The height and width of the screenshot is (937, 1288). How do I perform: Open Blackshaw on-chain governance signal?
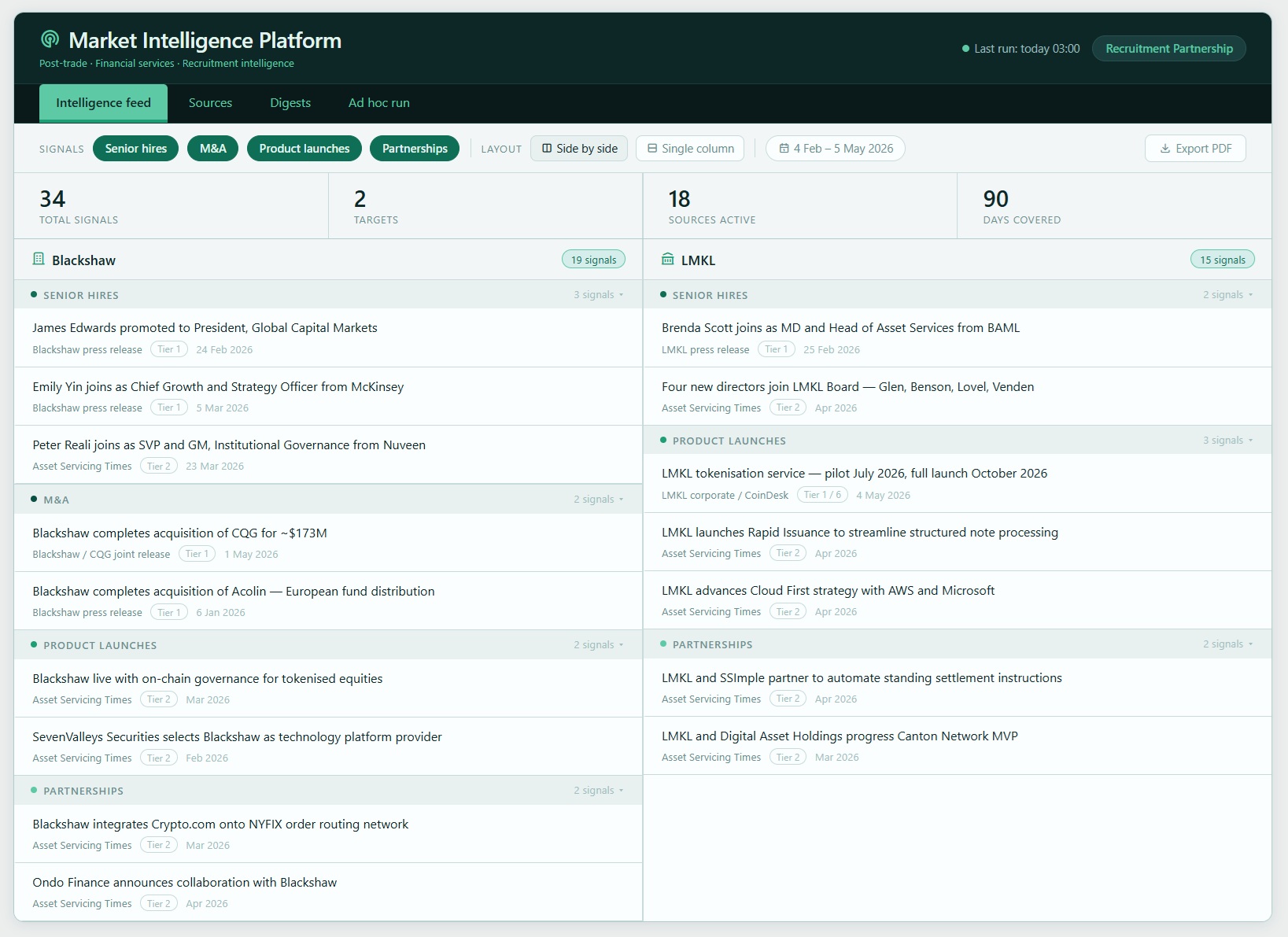[328, 688]
